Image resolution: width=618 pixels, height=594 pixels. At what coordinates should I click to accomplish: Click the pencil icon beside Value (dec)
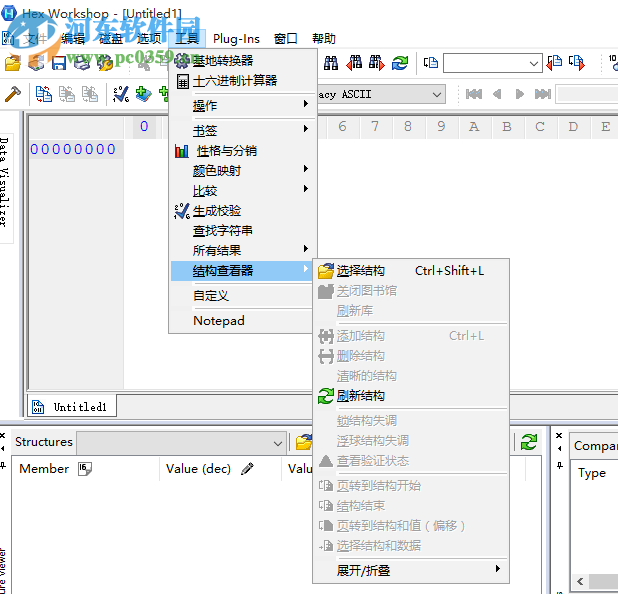247,468
